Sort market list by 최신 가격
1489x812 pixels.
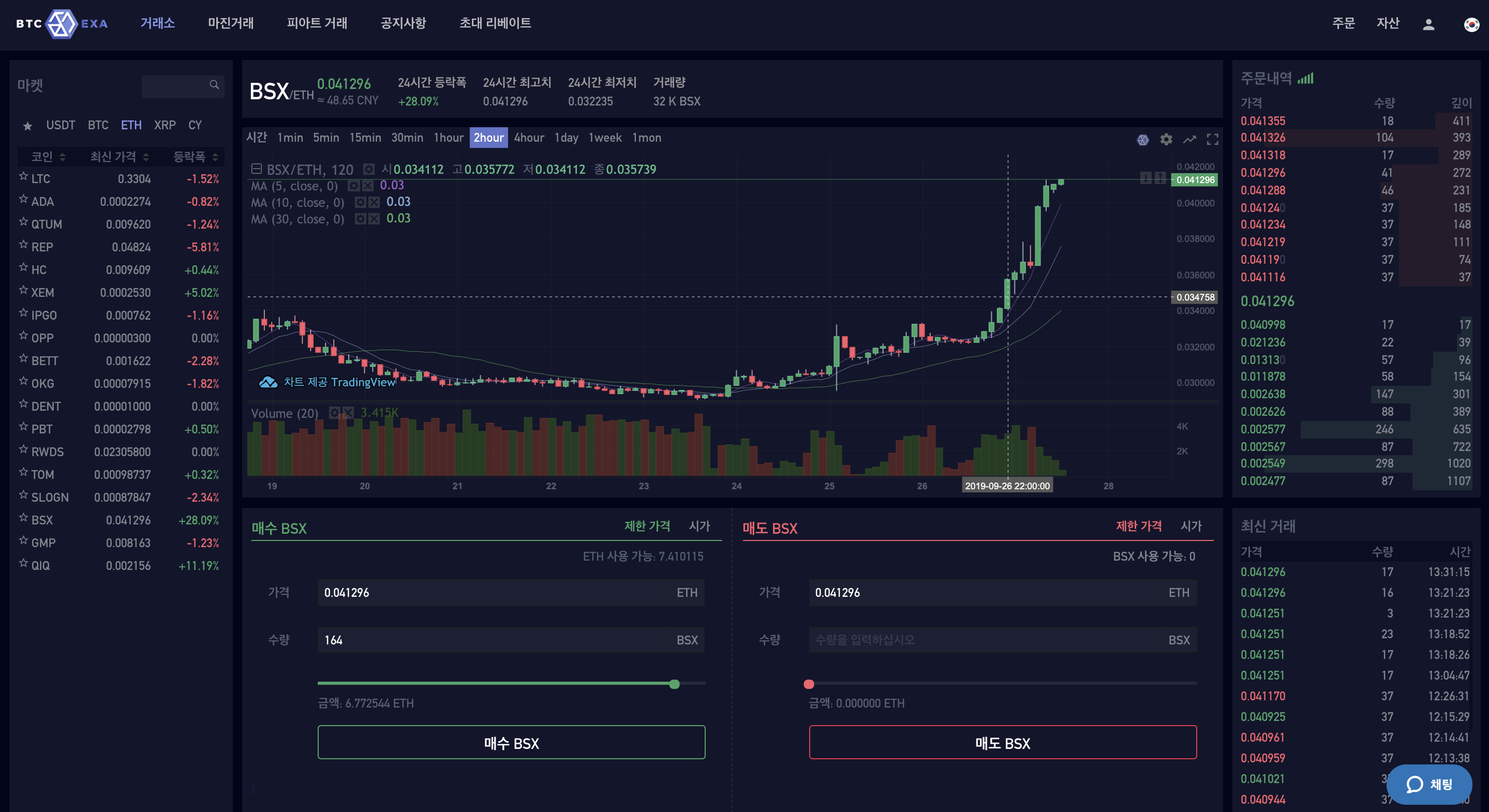119,157
